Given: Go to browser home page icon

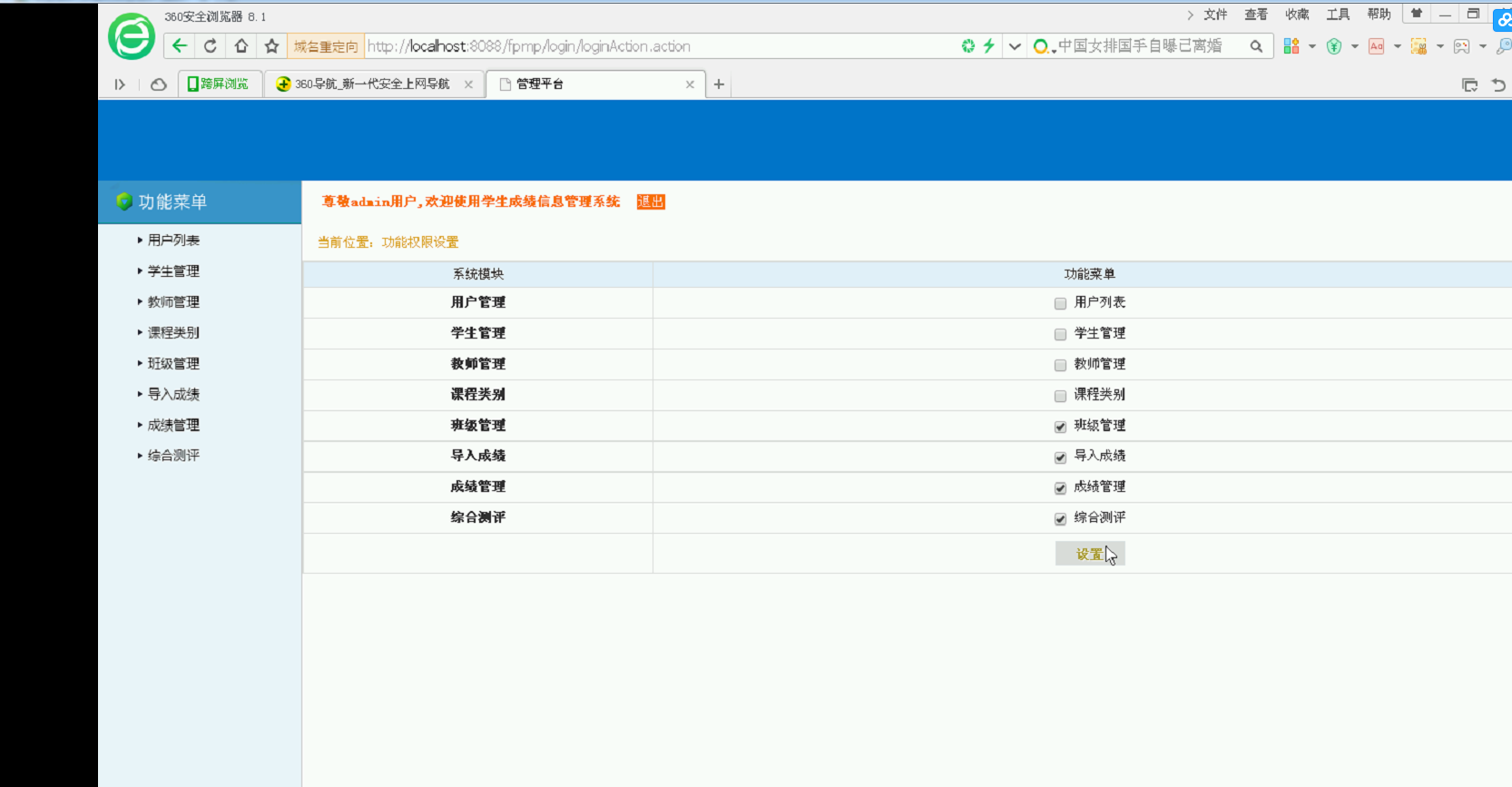Looking at the screenshot, I should 241,45.
